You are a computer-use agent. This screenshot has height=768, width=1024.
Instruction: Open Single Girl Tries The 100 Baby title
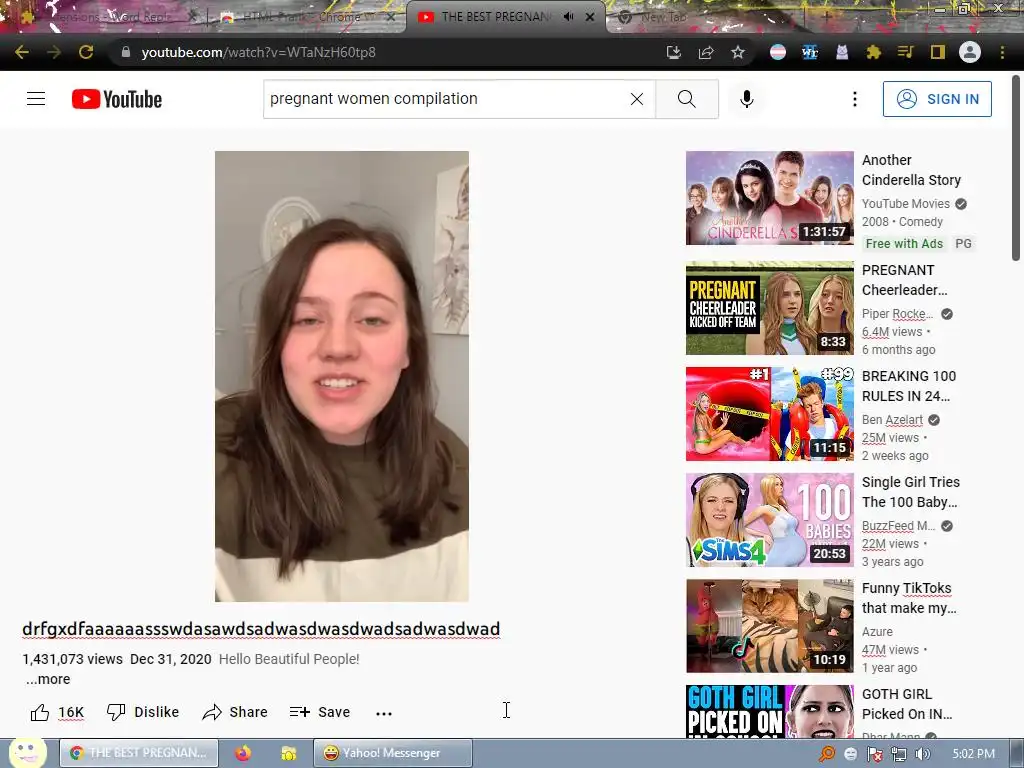910,492
